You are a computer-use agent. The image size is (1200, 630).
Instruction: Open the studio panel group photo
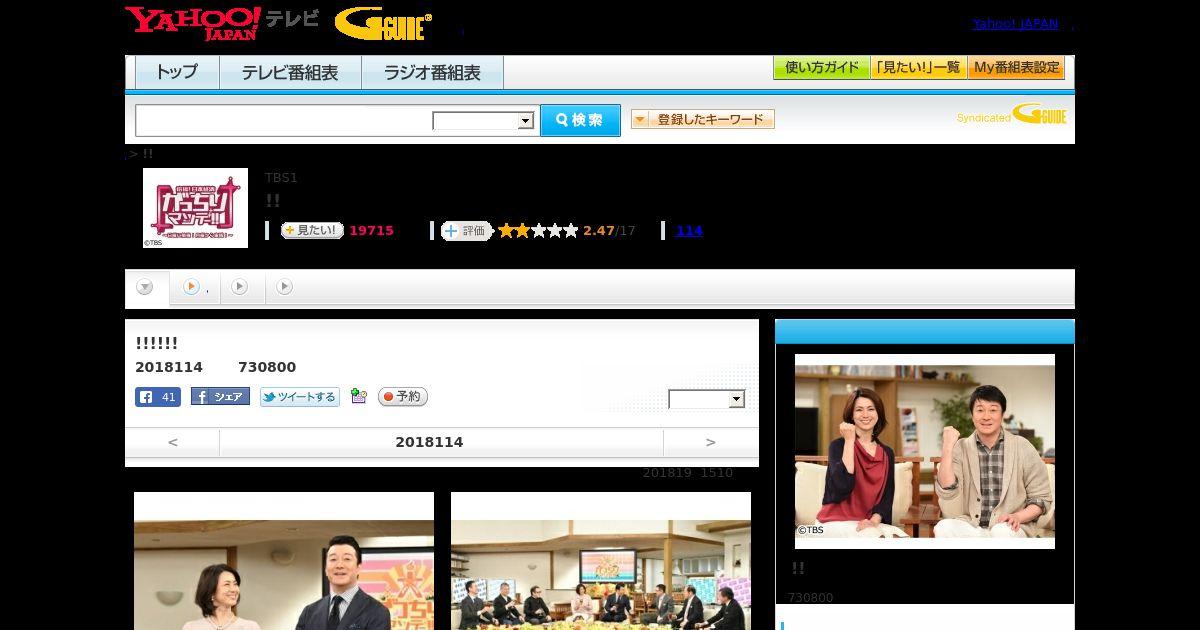[601, 561]
